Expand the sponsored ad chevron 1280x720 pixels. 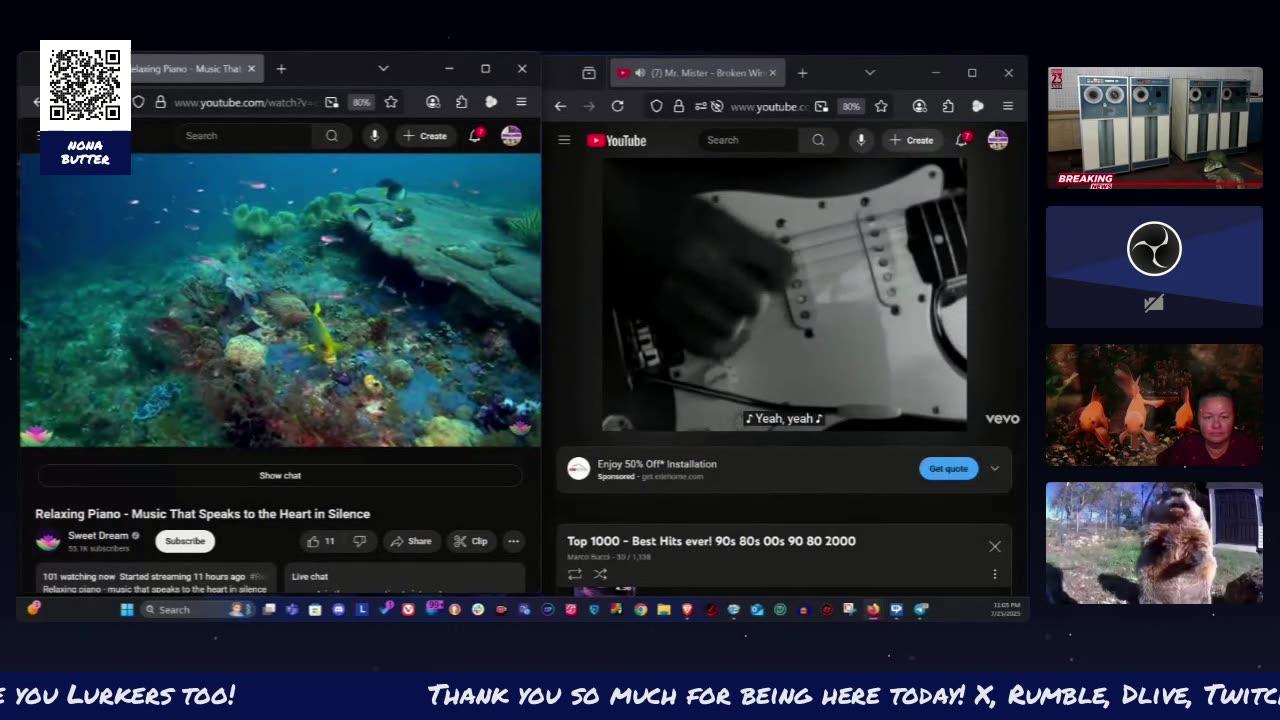click(x=994, y=468)
